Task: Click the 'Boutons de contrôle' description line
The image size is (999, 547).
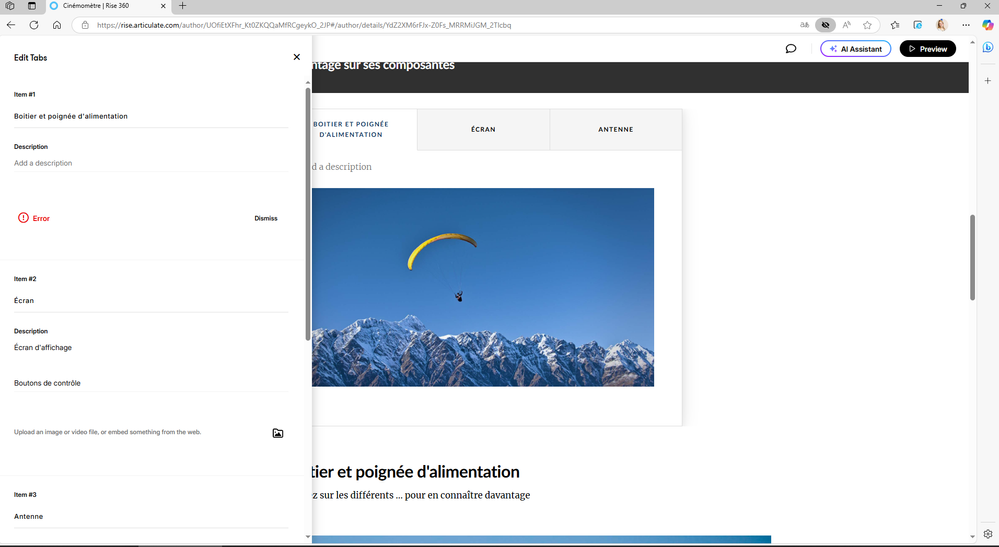Action: point(47,383)
